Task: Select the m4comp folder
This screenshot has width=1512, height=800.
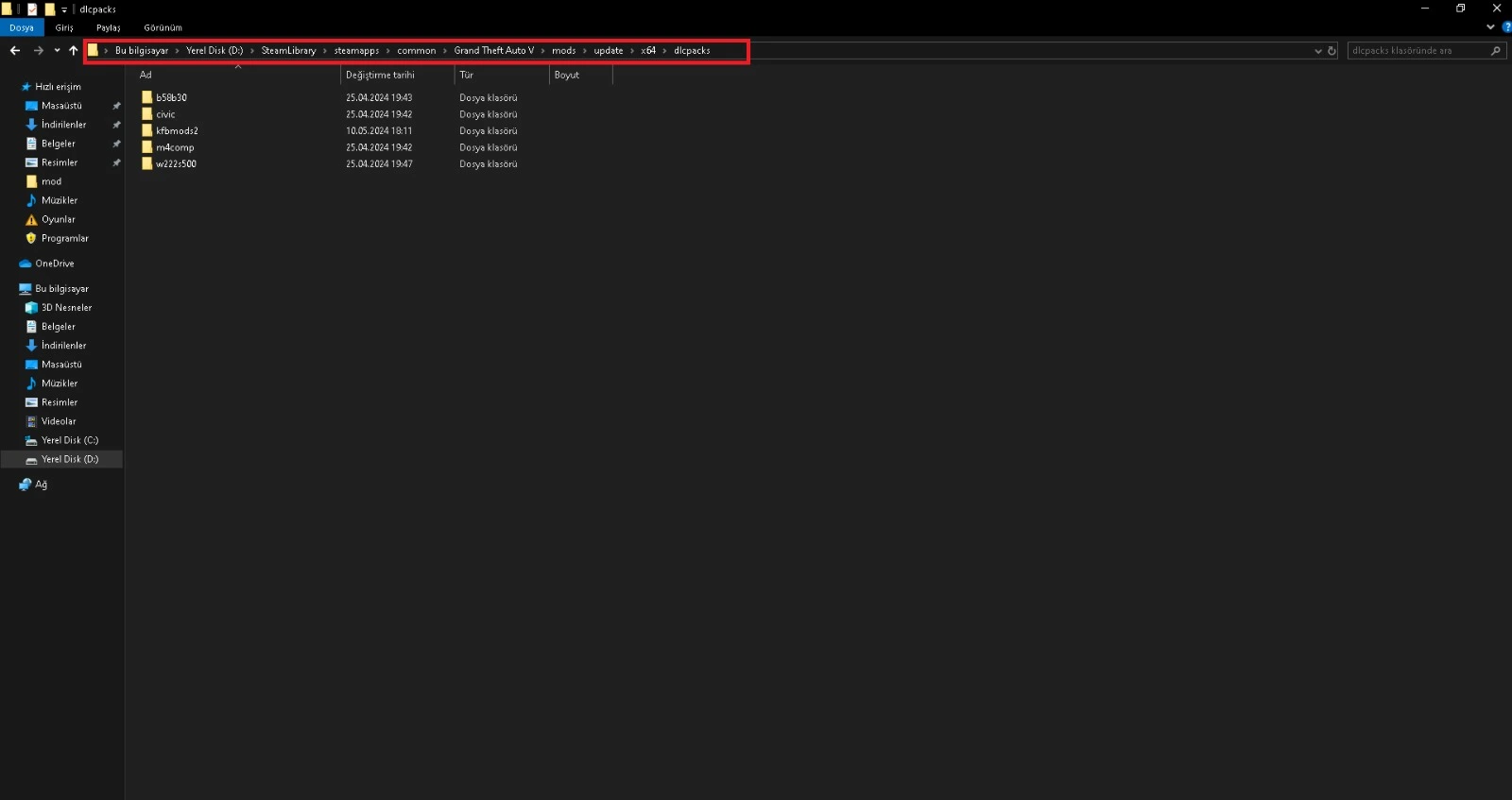Action: [x=175, y=147]
